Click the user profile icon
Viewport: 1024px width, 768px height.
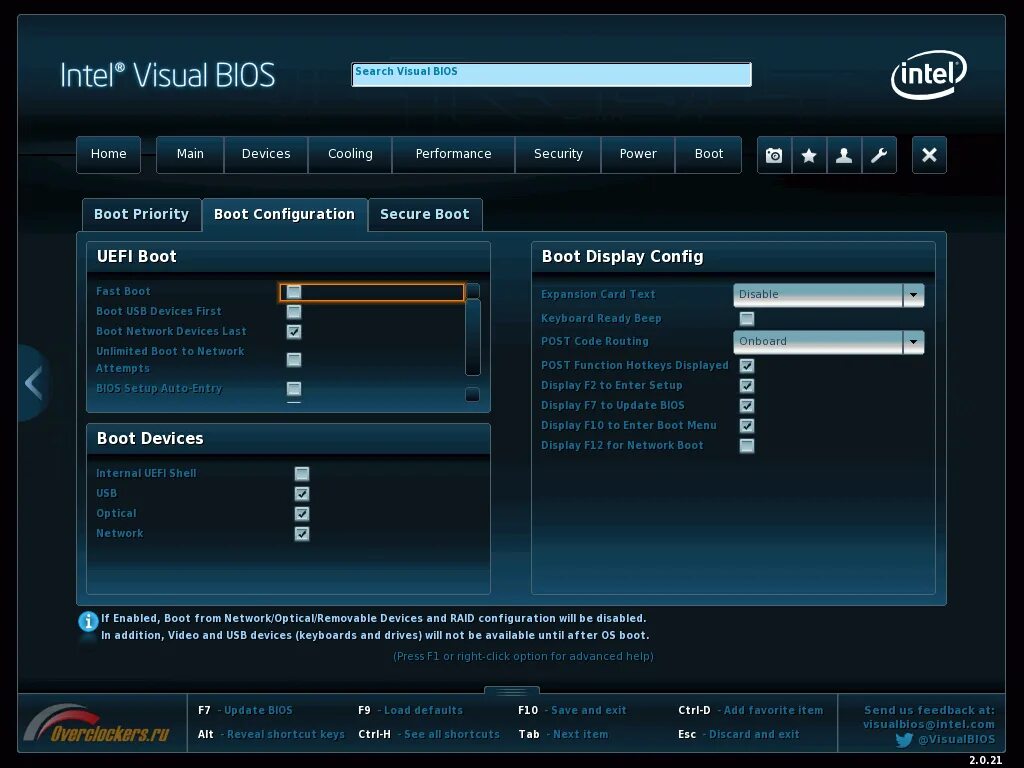[844, 155]
